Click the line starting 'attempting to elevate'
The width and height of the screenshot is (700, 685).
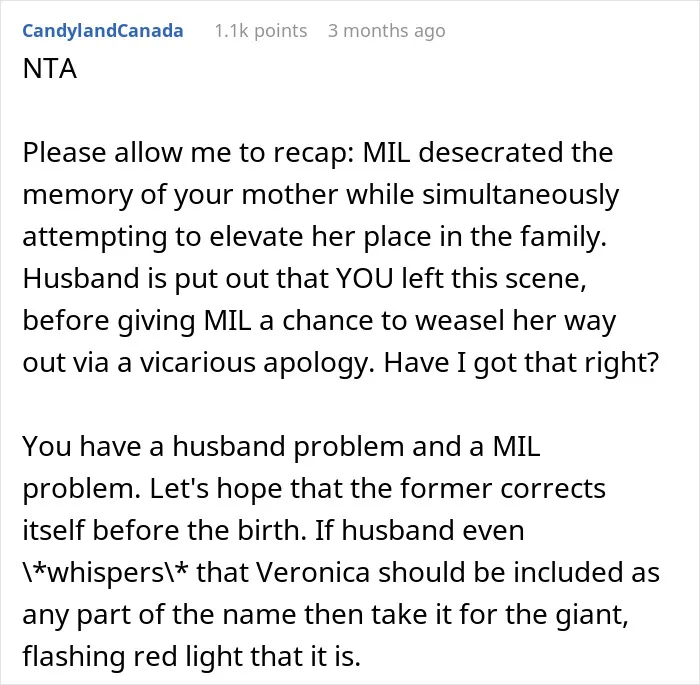pos(315,237)
